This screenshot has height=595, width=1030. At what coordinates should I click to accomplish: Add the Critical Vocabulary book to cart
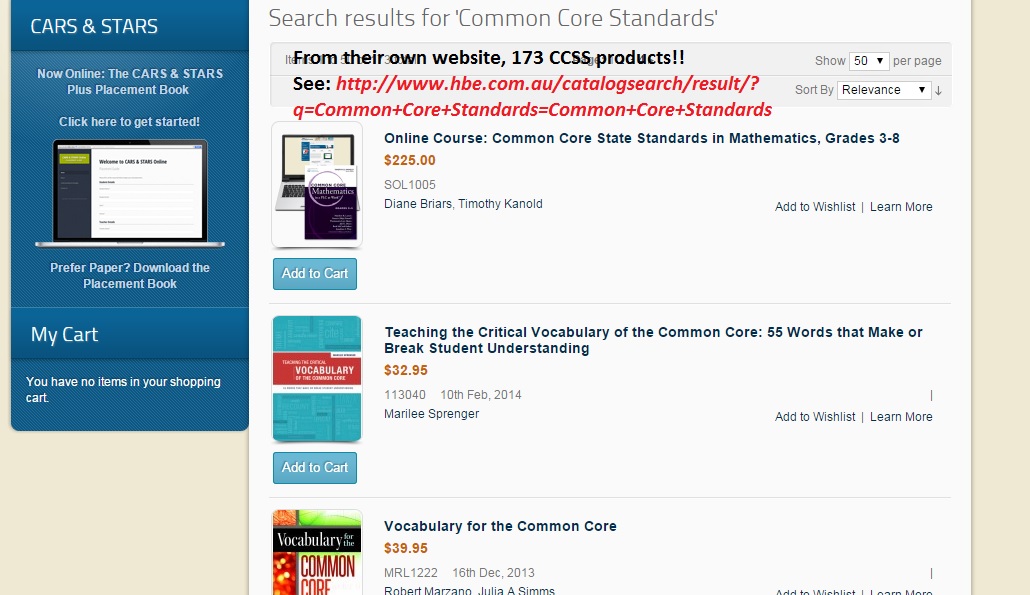tap(315, 468)
